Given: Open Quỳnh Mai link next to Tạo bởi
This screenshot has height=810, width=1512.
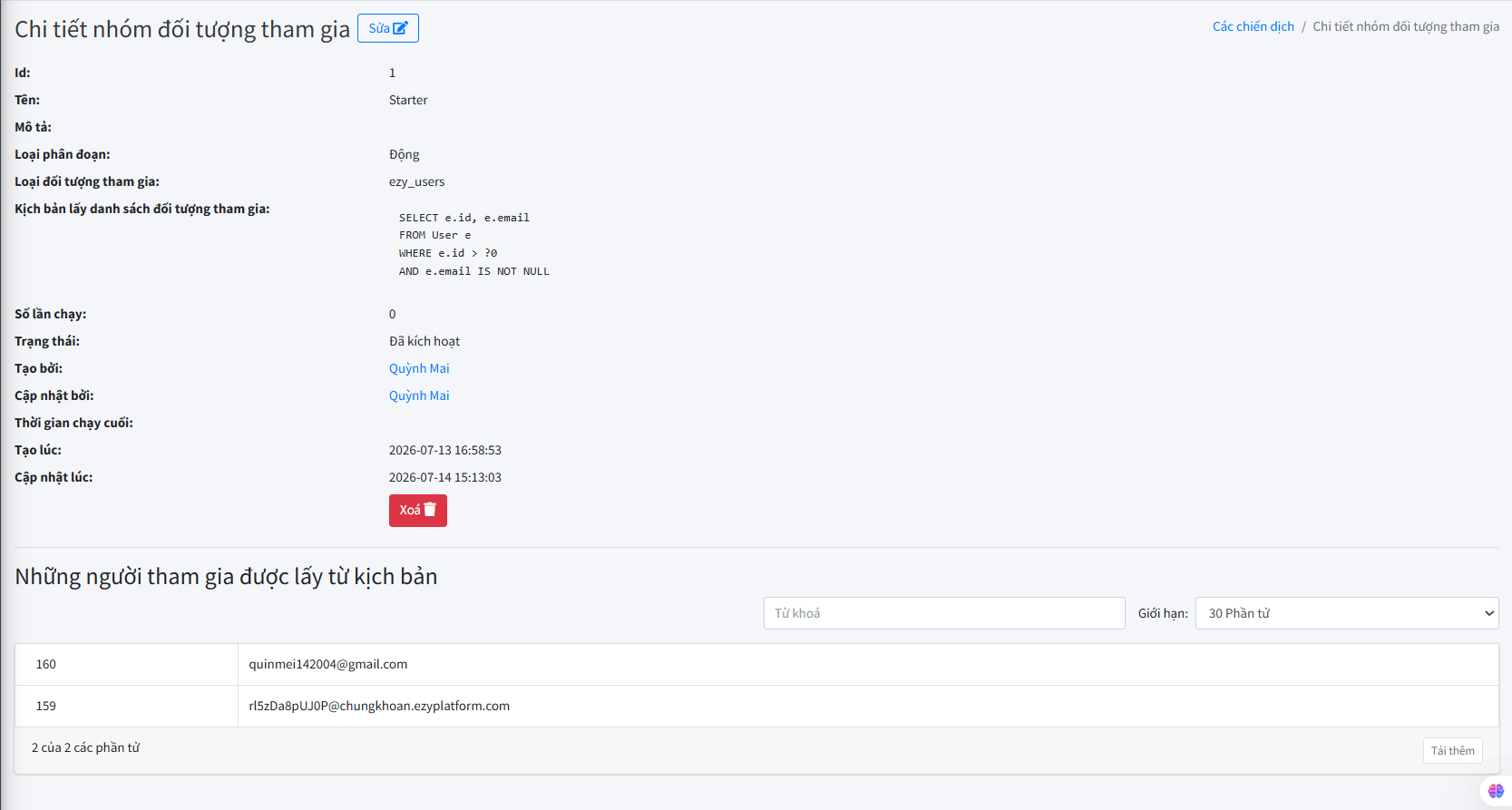Looking at the screenshot, I should [419, 368].
